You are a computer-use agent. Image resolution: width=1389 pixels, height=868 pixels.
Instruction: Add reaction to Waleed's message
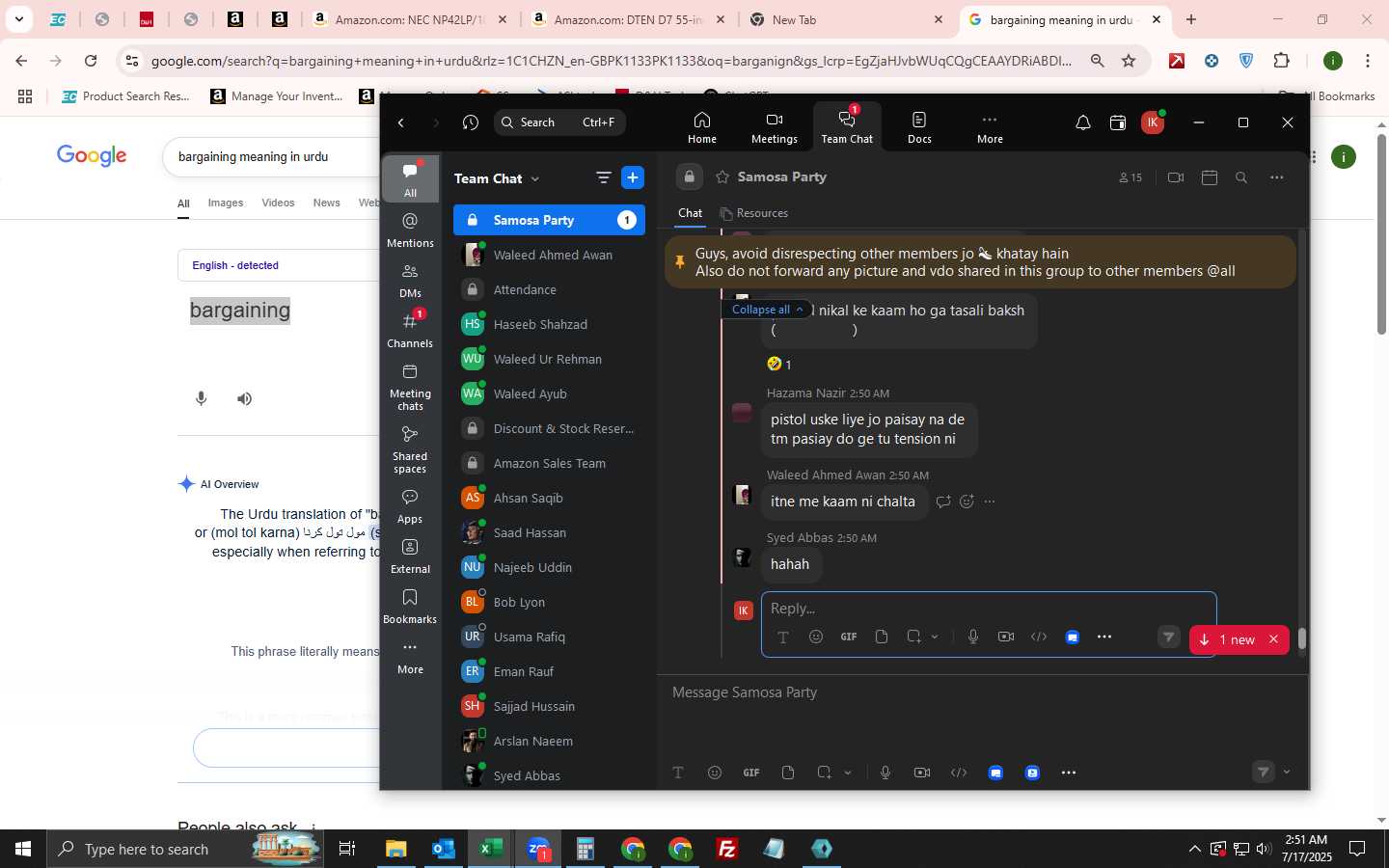coord(967,502)
